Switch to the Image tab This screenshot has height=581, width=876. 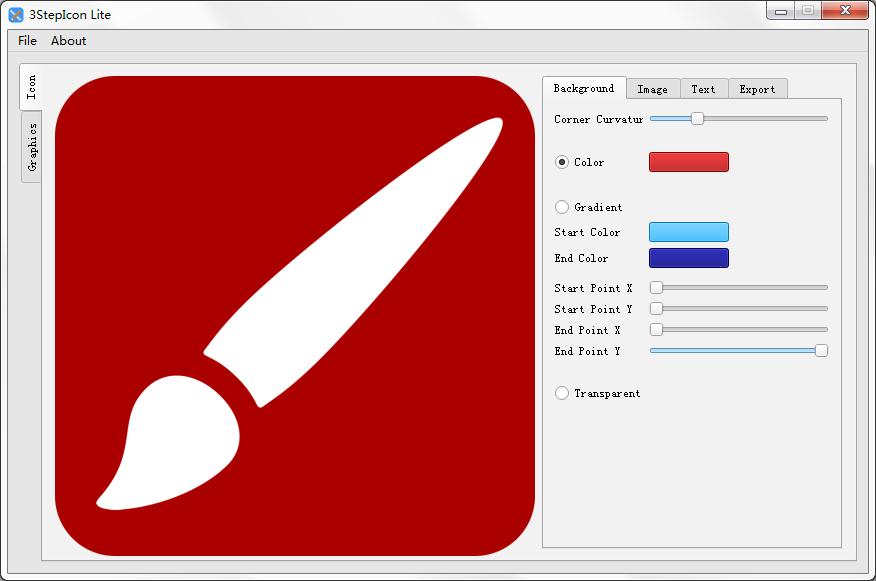point(653,89)
